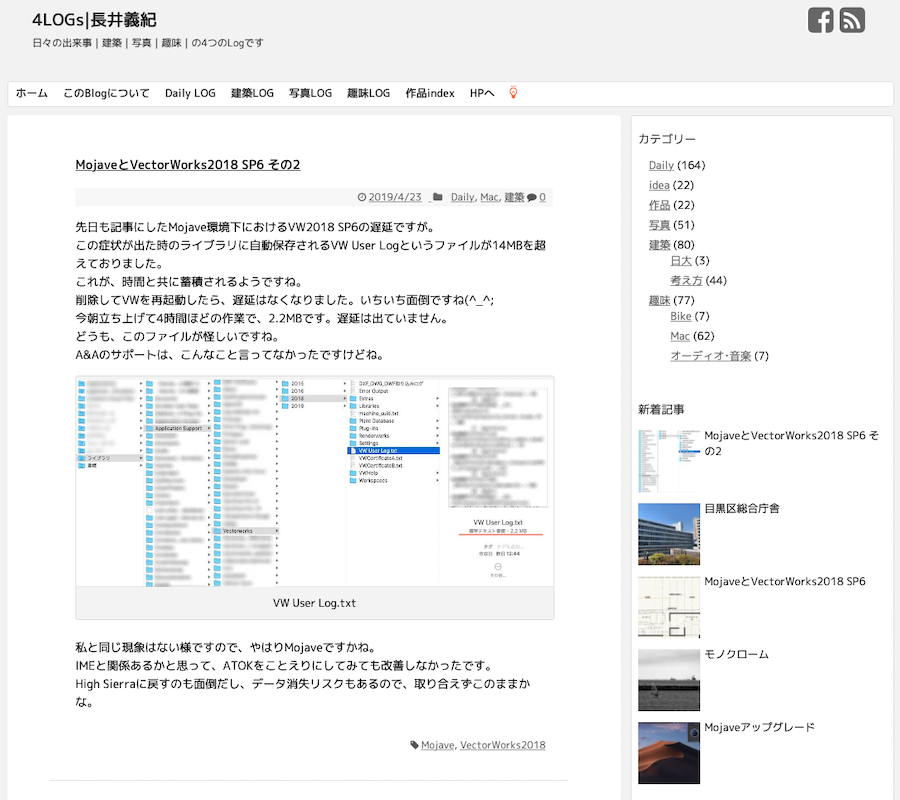900x800 pixels.
Task: Open thumbnail of MojaveとVectorWorks2018 SP6 その2 recent post
Action: click(669, 461)
